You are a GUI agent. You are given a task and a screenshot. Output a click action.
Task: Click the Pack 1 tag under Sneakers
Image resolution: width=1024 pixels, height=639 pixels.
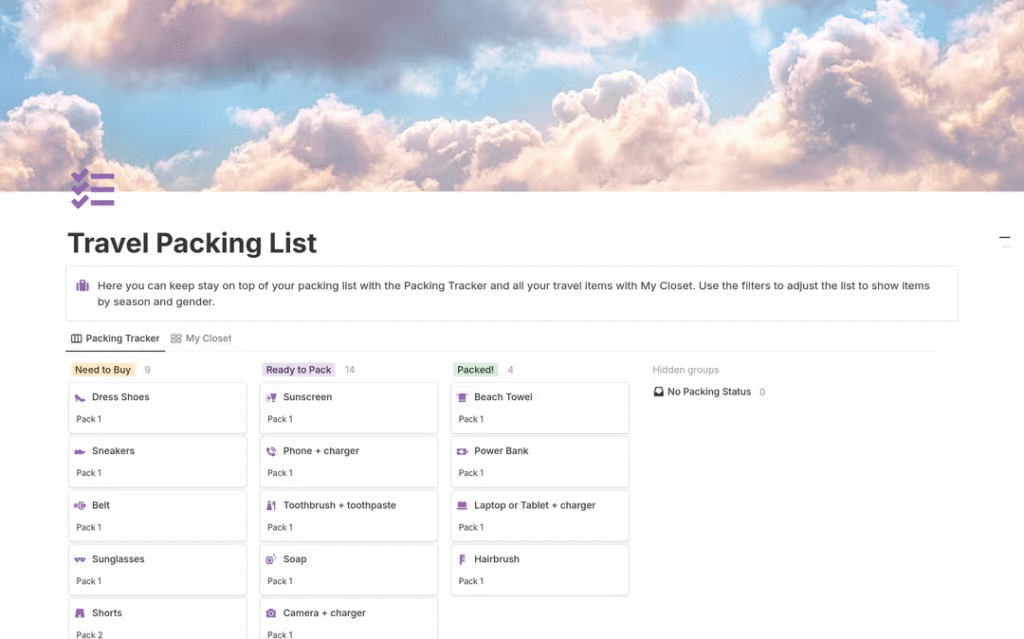(89, 472)
